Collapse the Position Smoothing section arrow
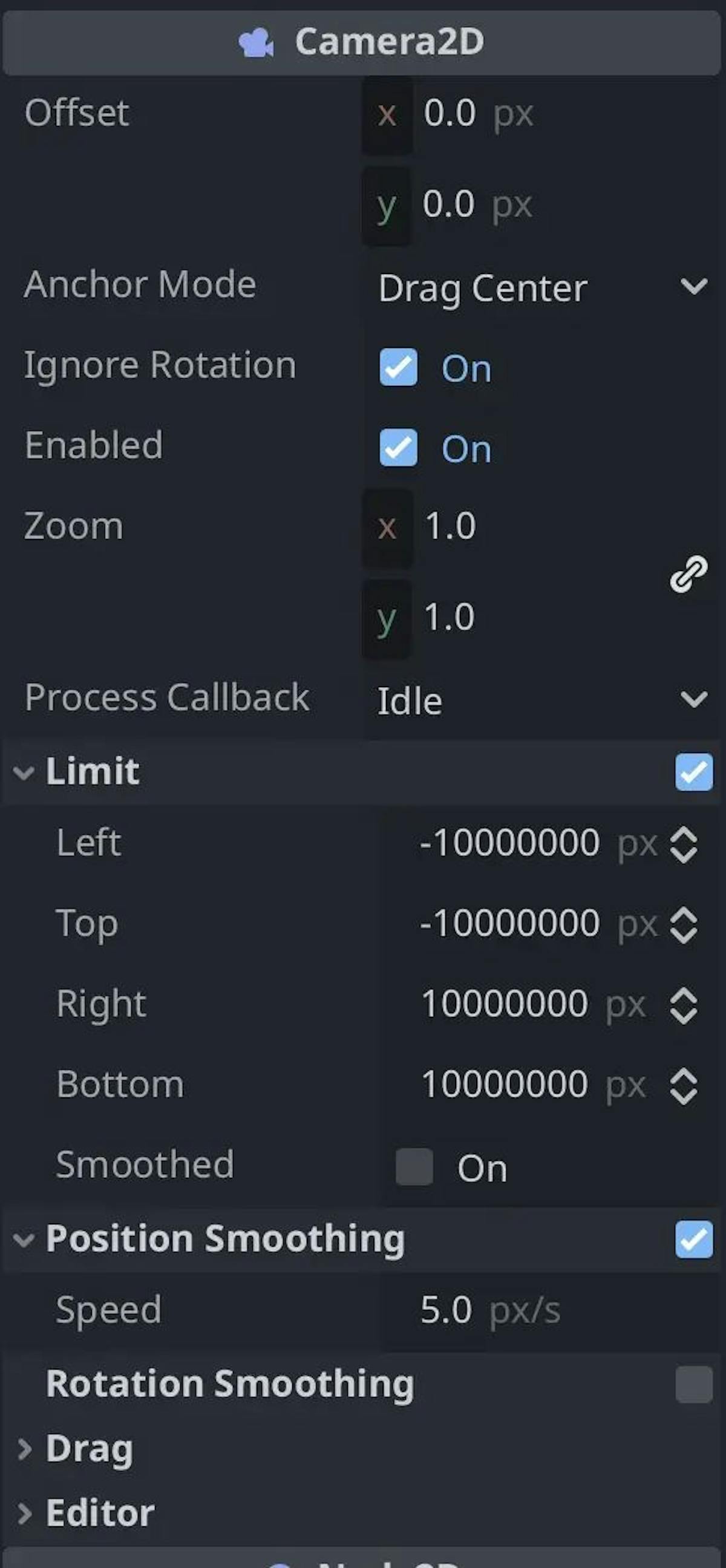 point(24,1240)
